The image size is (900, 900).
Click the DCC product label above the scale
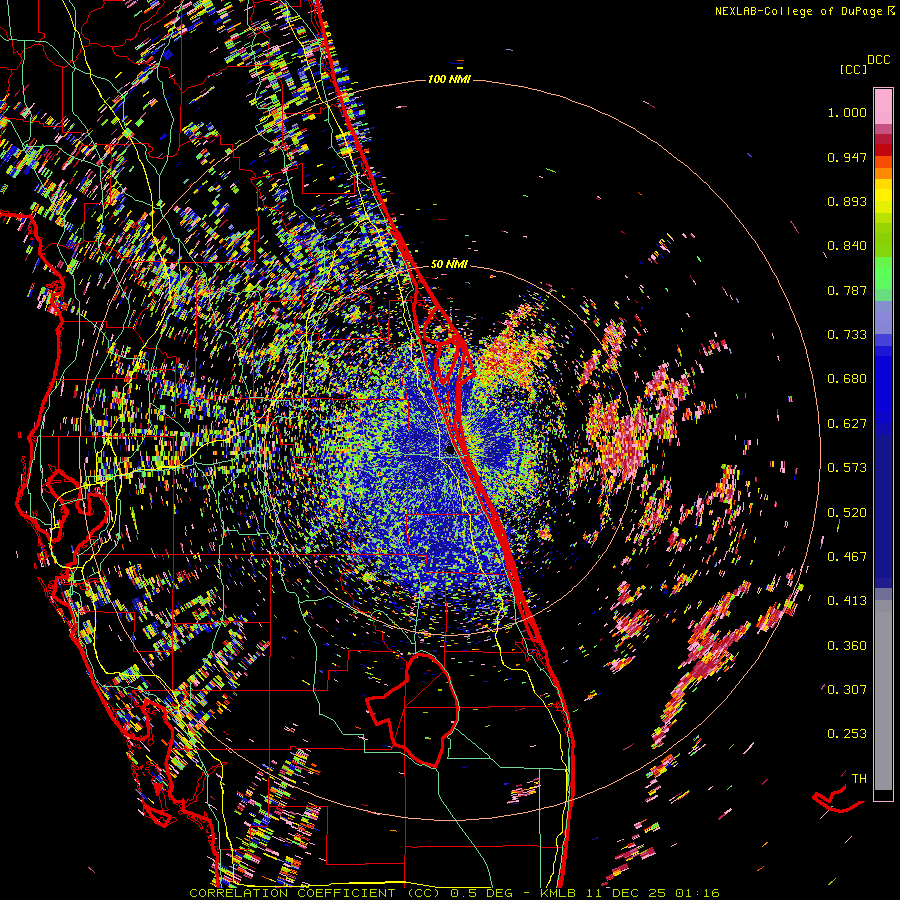(x=878, y=60)
